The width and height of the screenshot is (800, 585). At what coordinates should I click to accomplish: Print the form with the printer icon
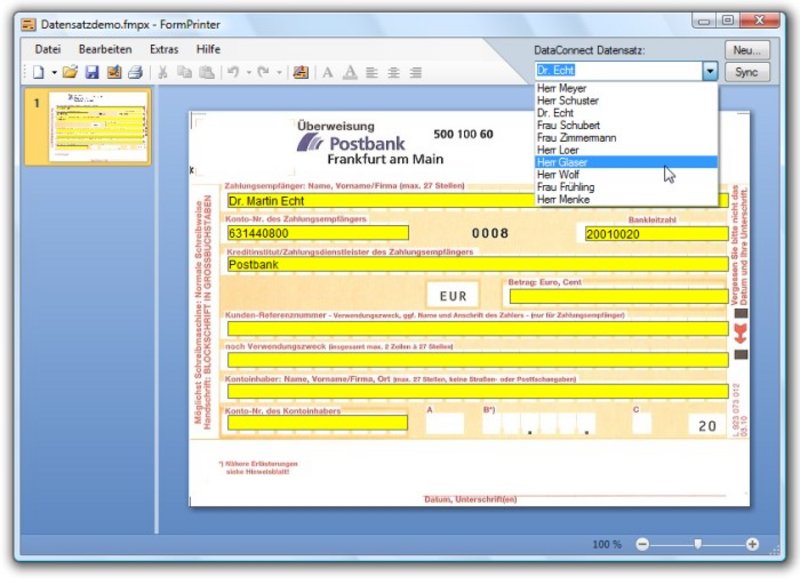[x=136, y=72]
